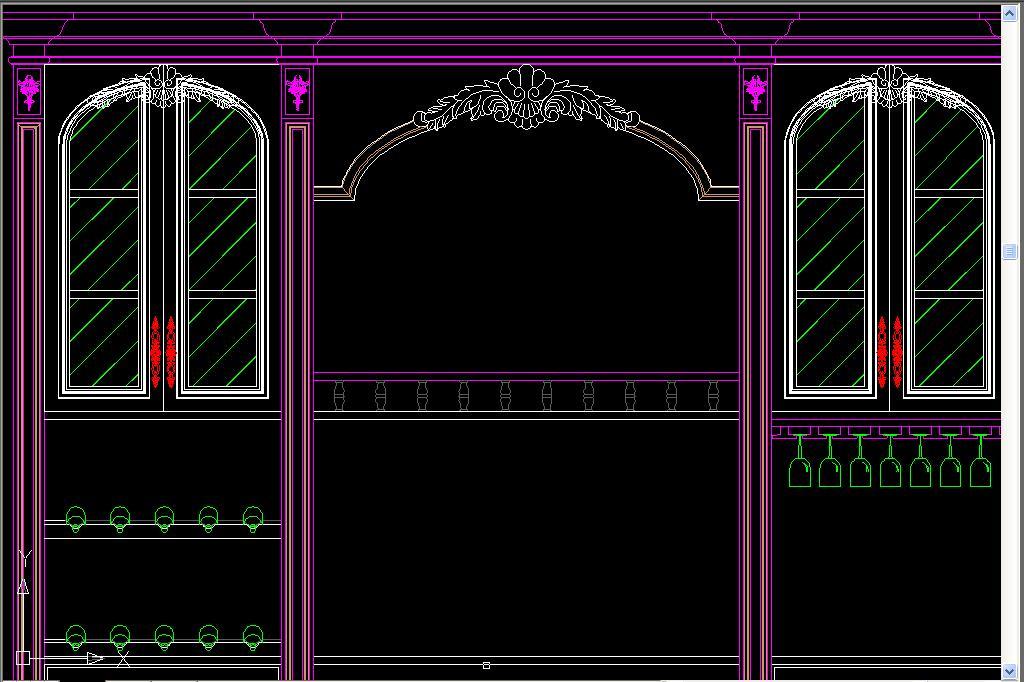Image resolution: width=1024 pixels, height=682 pixels.
Task: Click the UCS icon origin square
Action: (23, 658)
